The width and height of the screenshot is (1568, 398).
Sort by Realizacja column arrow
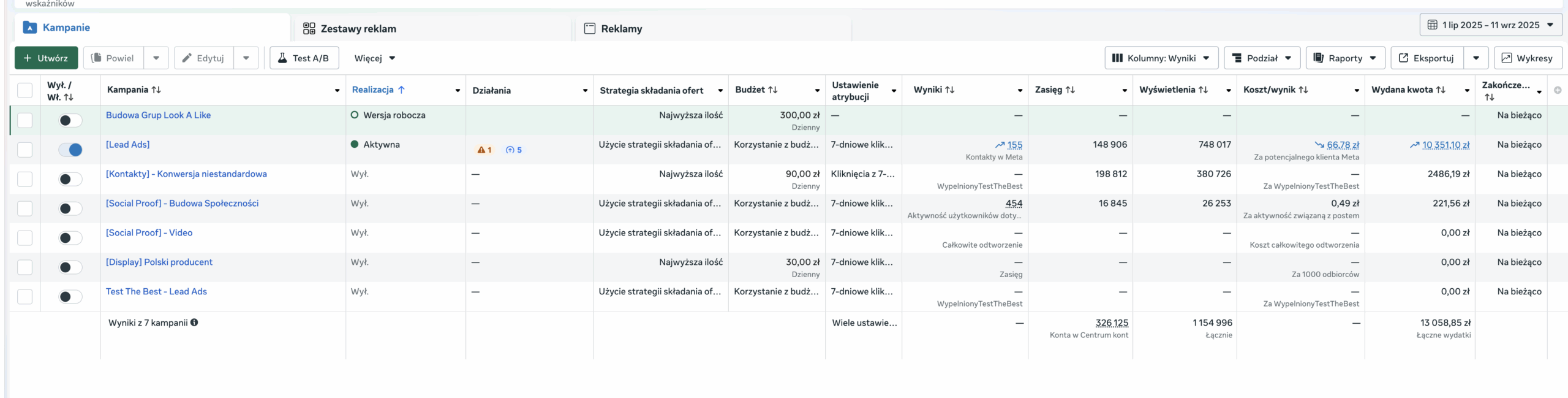[401, 90]
